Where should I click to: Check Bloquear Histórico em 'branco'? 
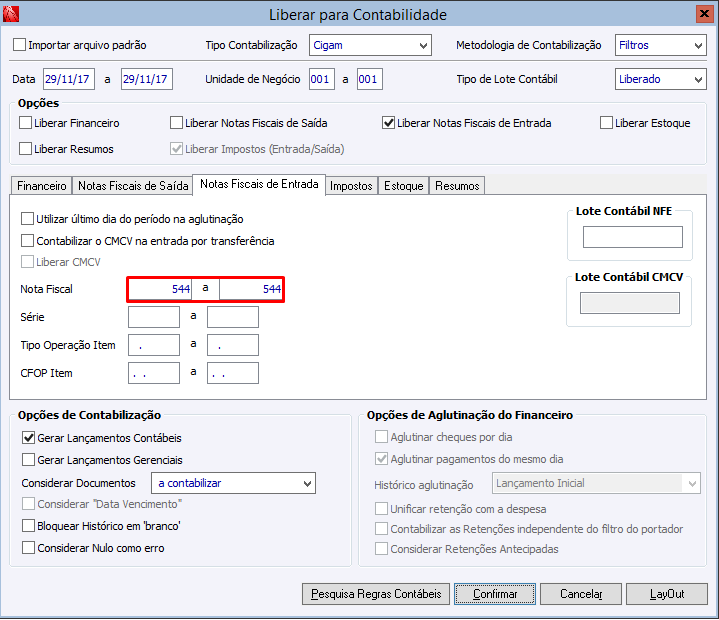(28, 526)
